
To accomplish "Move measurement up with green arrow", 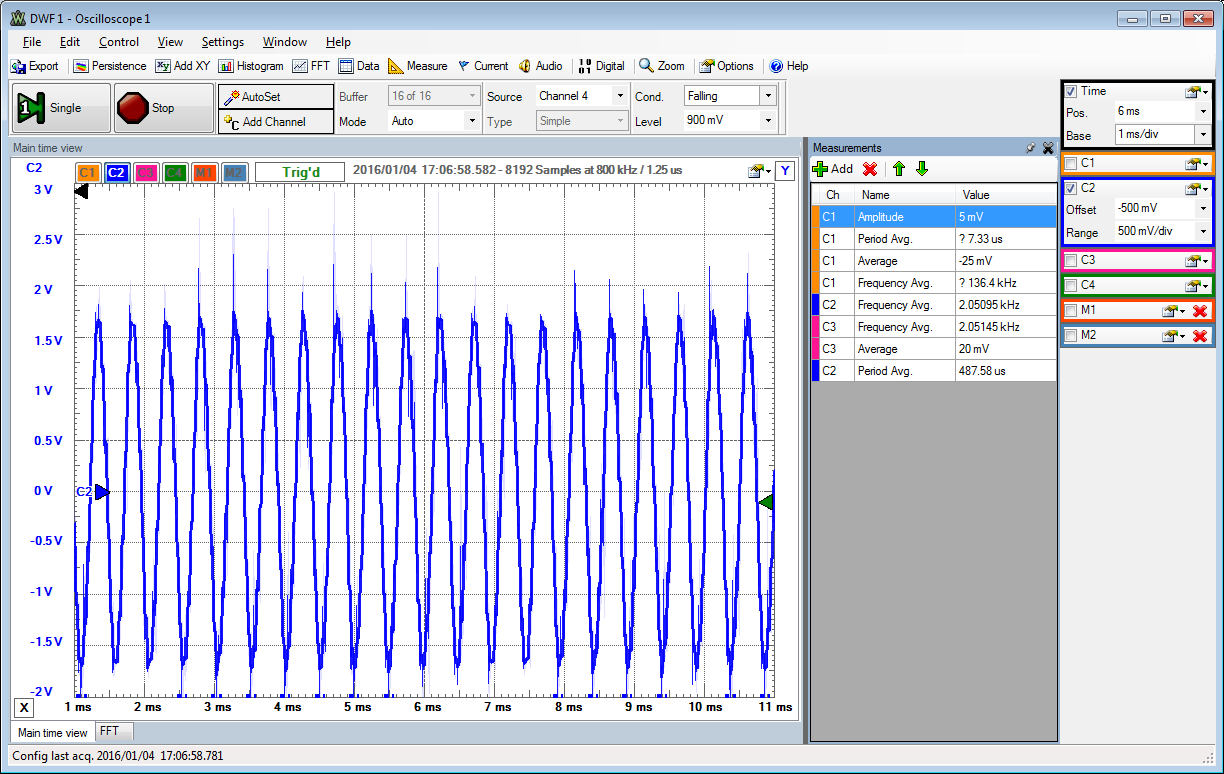I will 899,169.
